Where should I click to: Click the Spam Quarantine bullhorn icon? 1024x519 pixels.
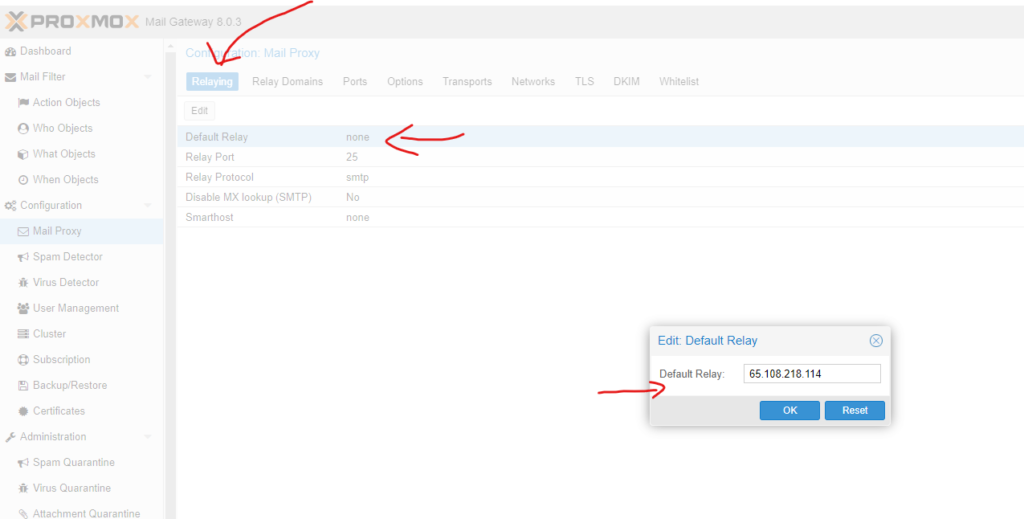pos(23,463)
